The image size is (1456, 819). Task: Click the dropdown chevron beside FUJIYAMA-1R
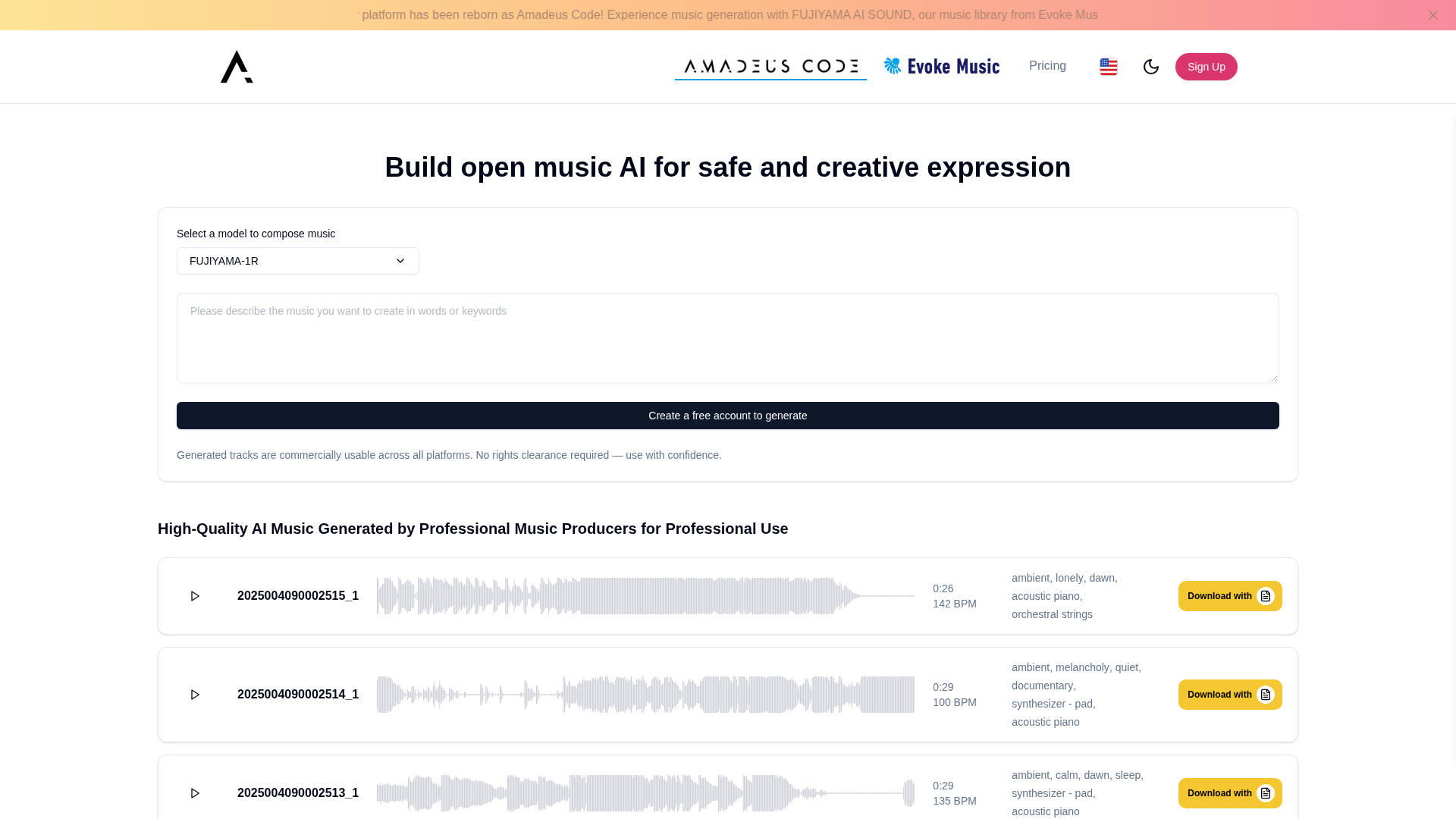tap(400, 261)
